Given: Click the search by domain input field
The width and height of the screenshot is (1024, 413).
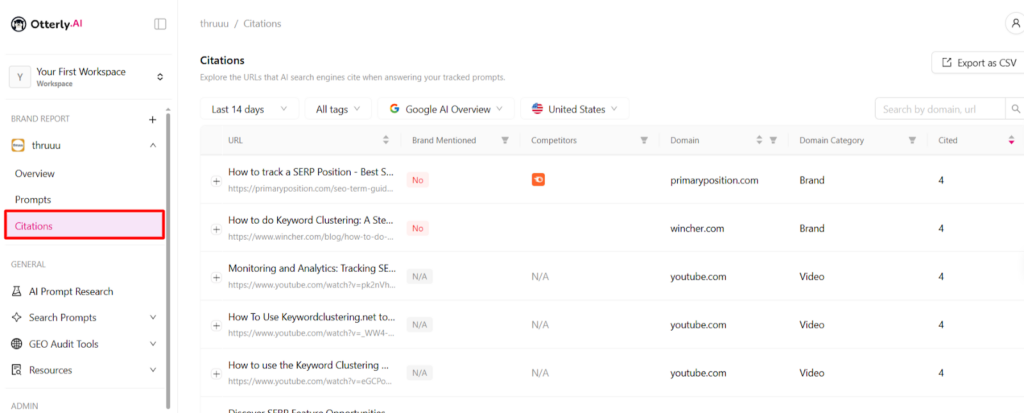Looking at the screenshot, I should 940,109.
